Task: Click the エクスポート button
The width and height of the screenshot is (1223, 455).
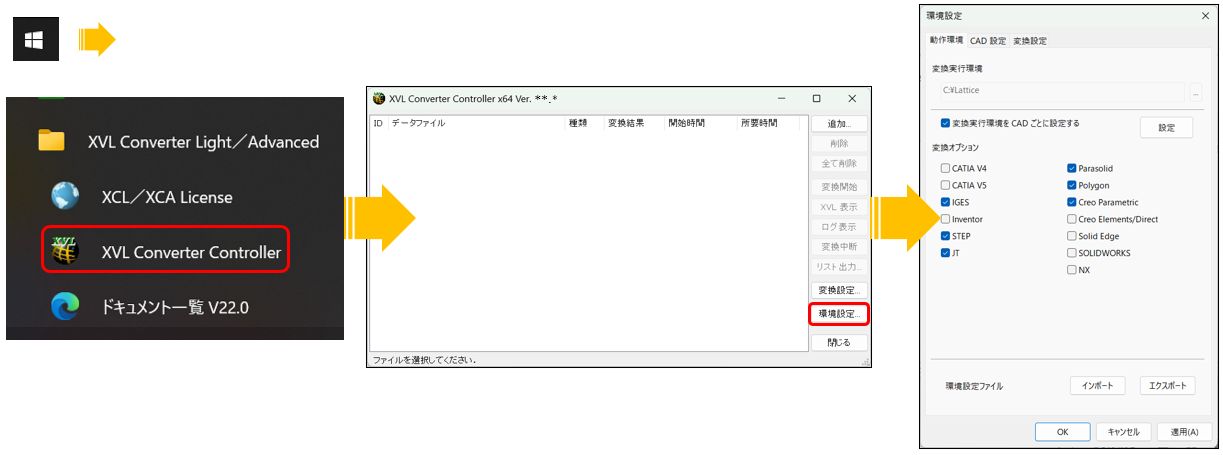Action: pyautogui.click(x=1167, y=385)
